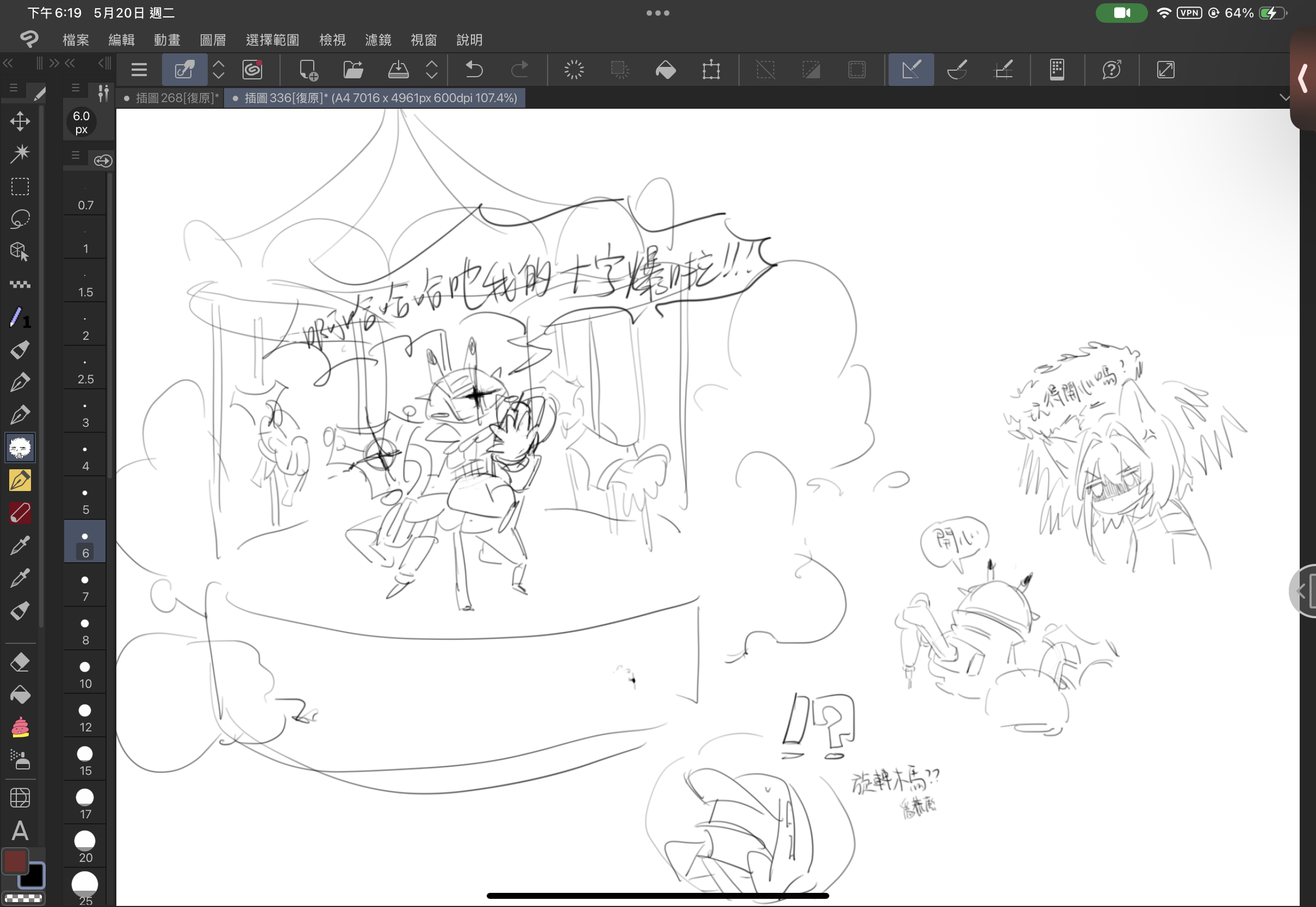Image resolution: width=1316 pixels, height=907 pixels.
Task: Expand palette dock with right double chevron
Action: click(54, 63)
